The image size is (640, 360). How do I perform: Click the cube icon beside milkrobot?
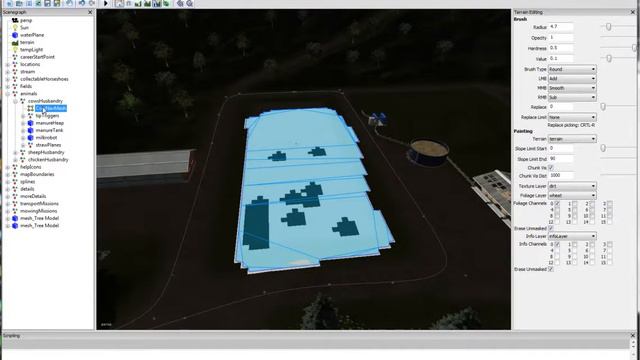pyautogui.click(x=31, y=138)
